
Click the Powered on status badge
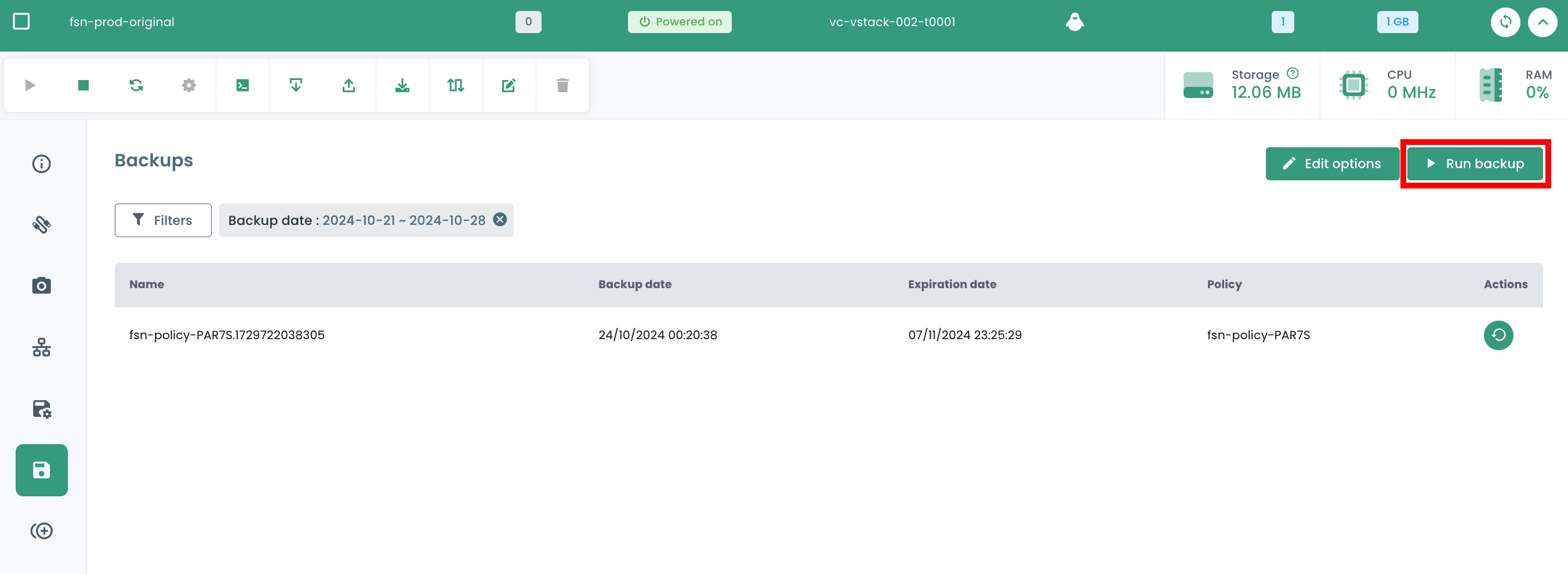tap(679, 22)
